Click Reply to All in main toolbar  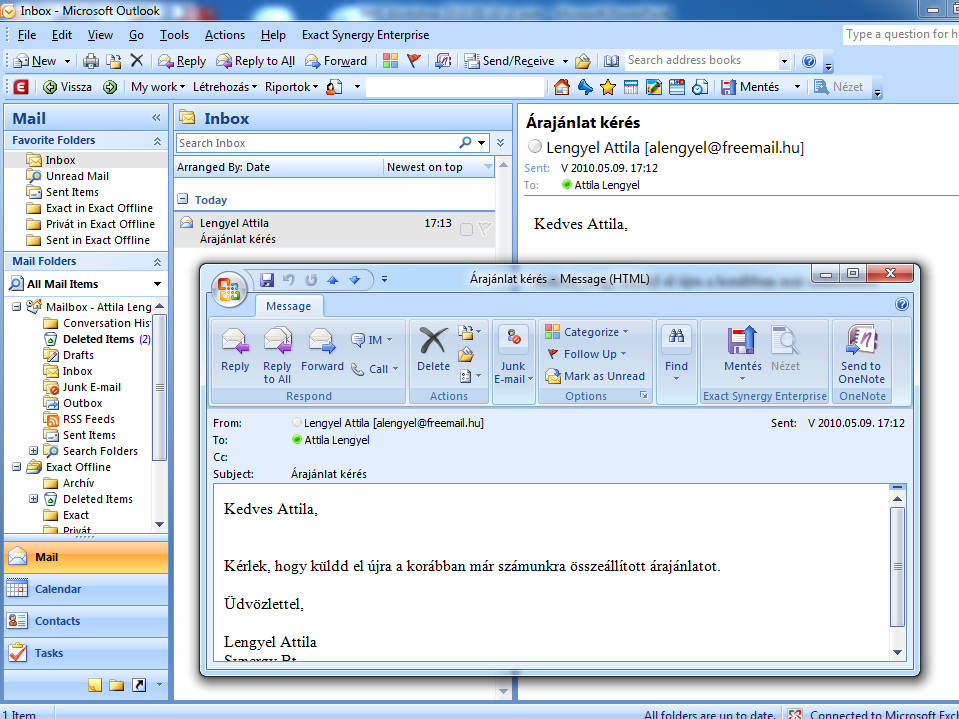coord(256,61)
